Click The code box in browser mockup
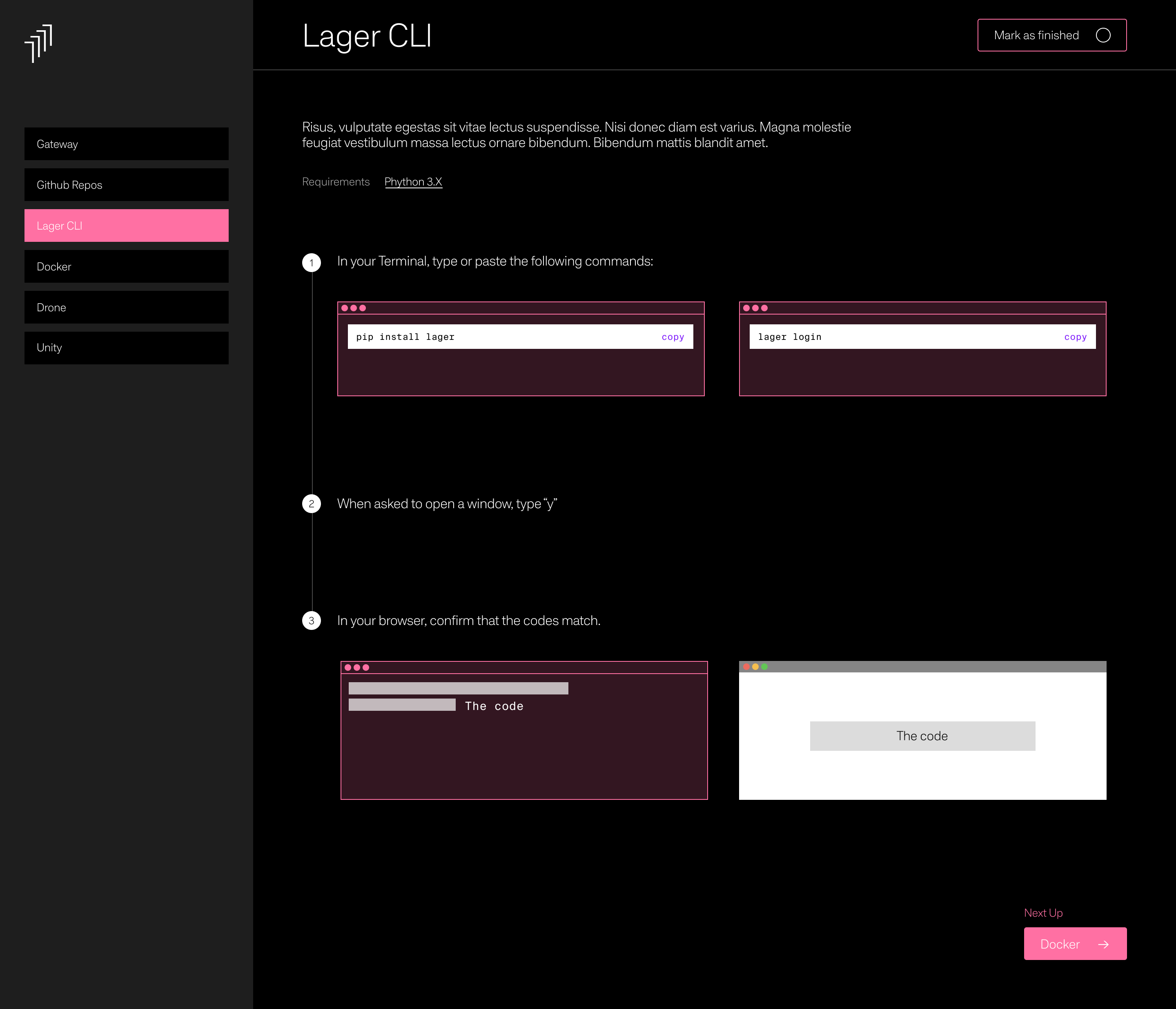Image resolution: width=1176 pixels, height=1009 pixels. 922,736
